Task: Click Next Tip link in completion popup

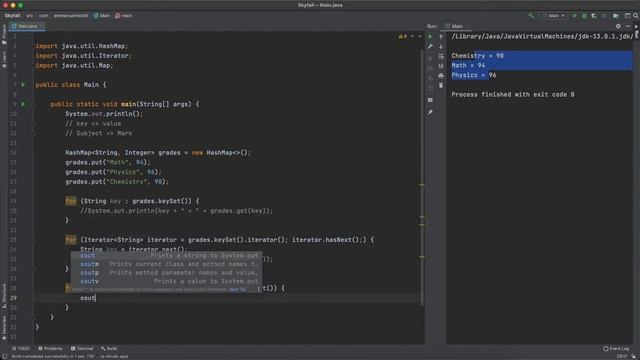Action: (237, 289)
